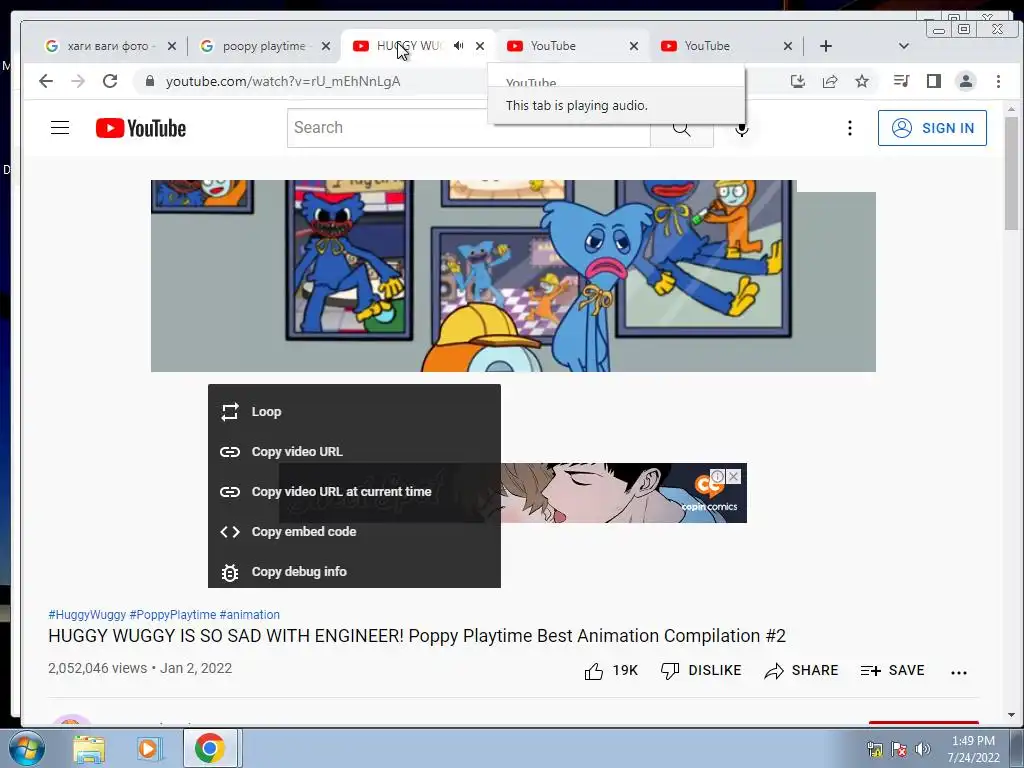1024x768 pixels.
Task: Toggle Loop in the video context menu
Action: point(354,411)
